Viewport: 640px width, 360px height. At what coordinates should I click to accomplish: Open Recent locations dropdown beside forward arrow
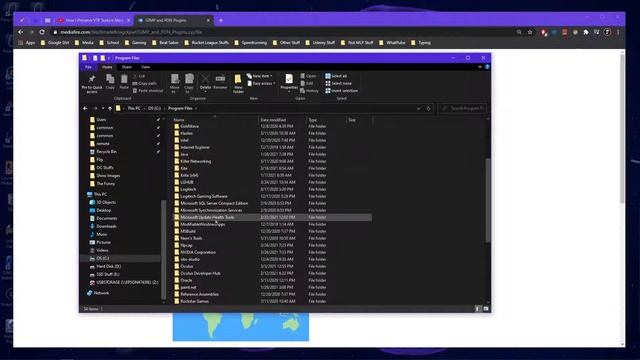pyautogui.click(x=103, y=109)
